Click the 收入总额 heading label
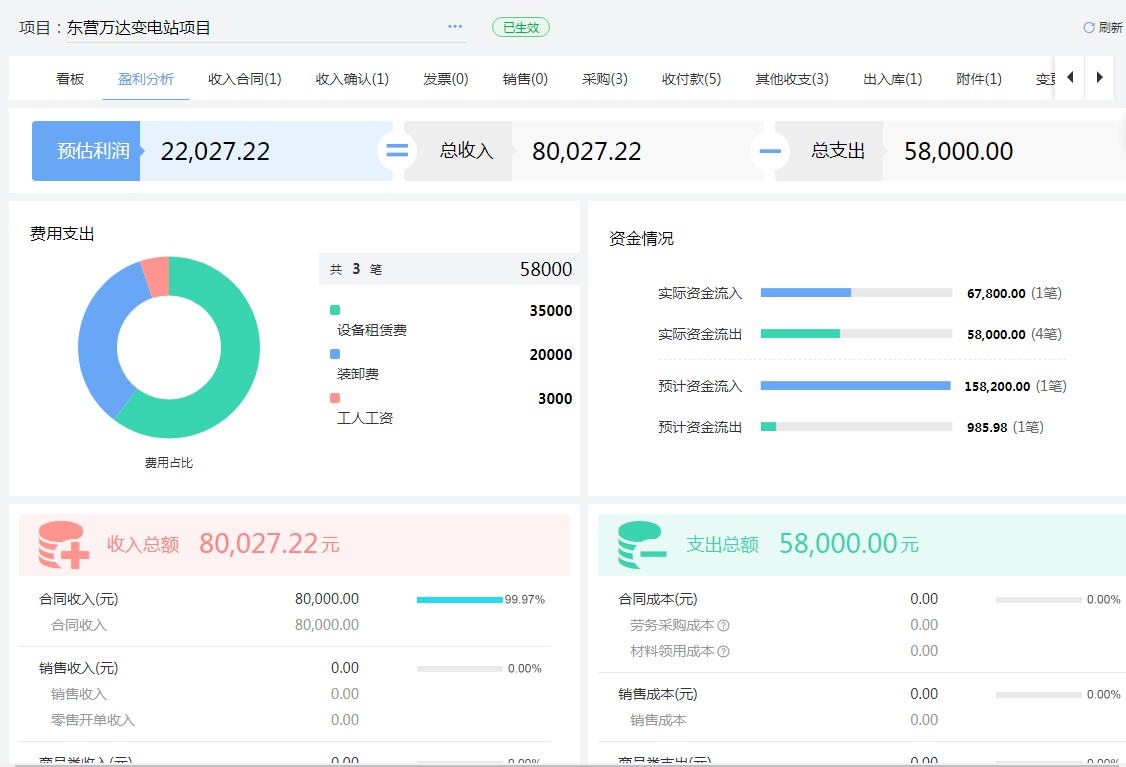 point(143,544)
